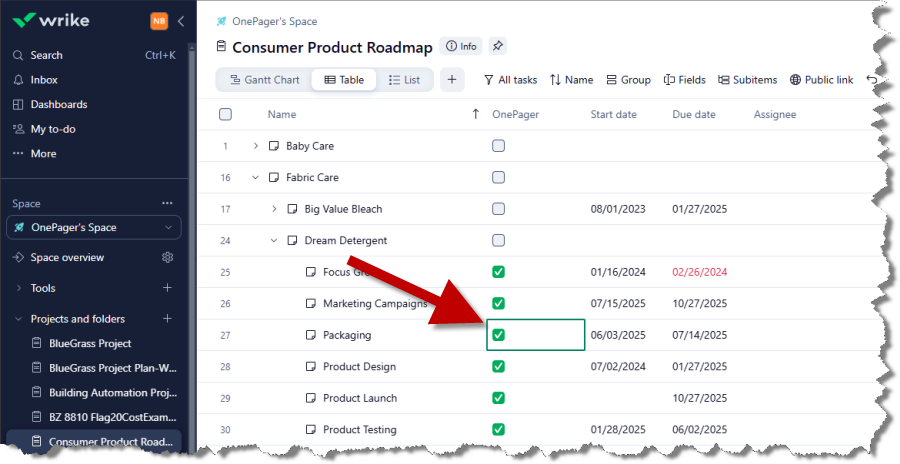Tick the select-all header checkbox

(x=226, y=114)
